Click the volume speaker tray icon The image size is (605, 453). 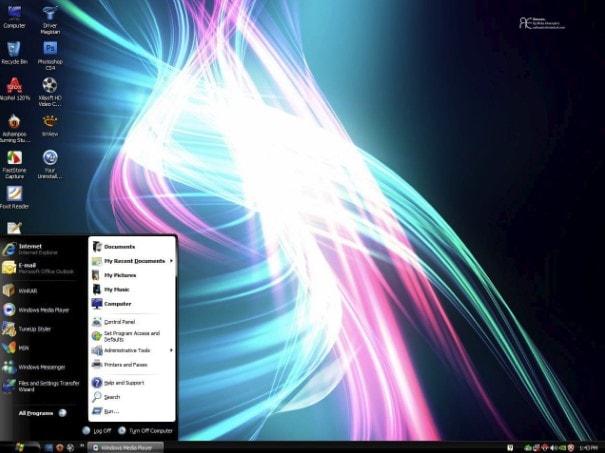553,448
